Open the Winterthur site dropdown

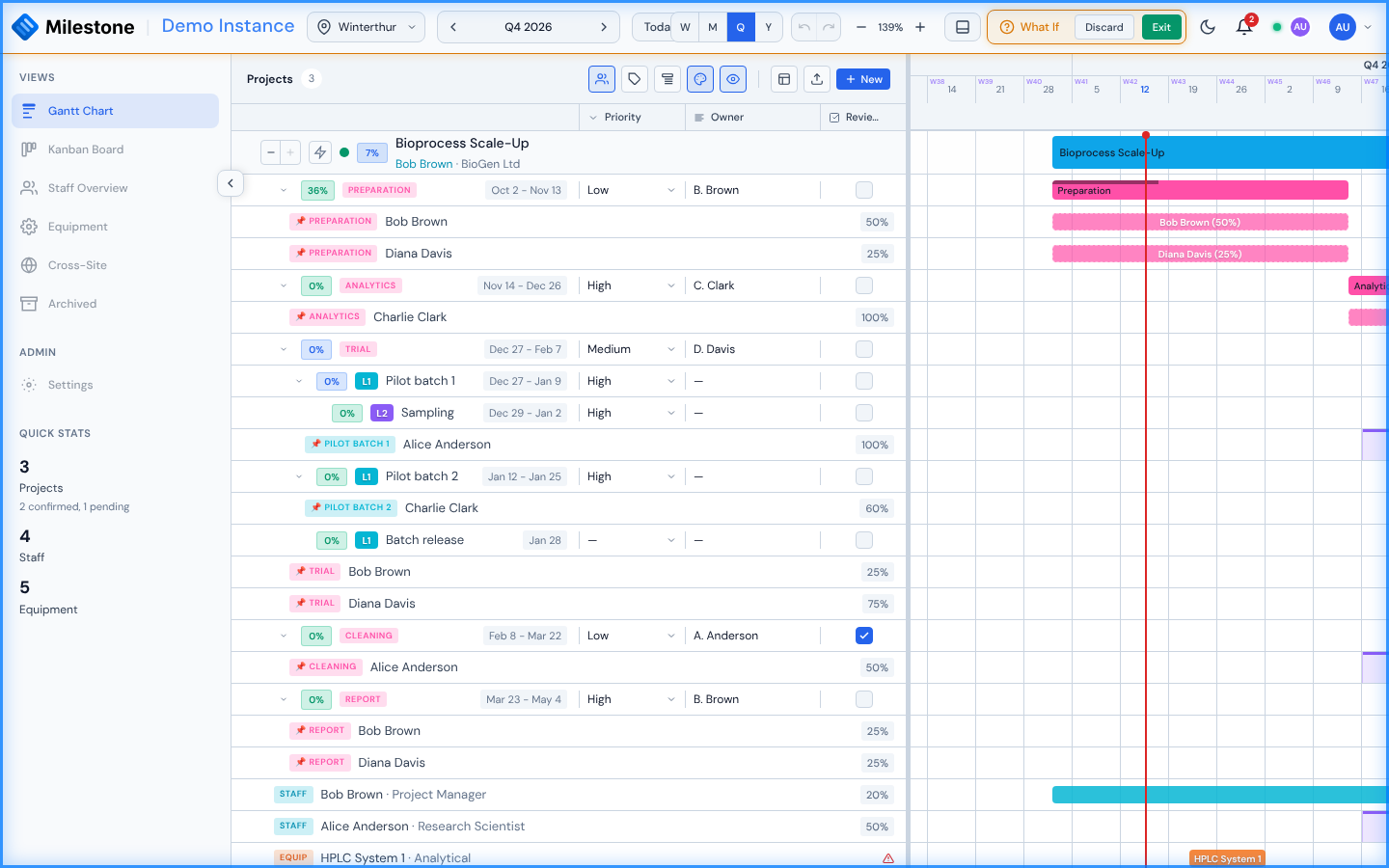366,27
